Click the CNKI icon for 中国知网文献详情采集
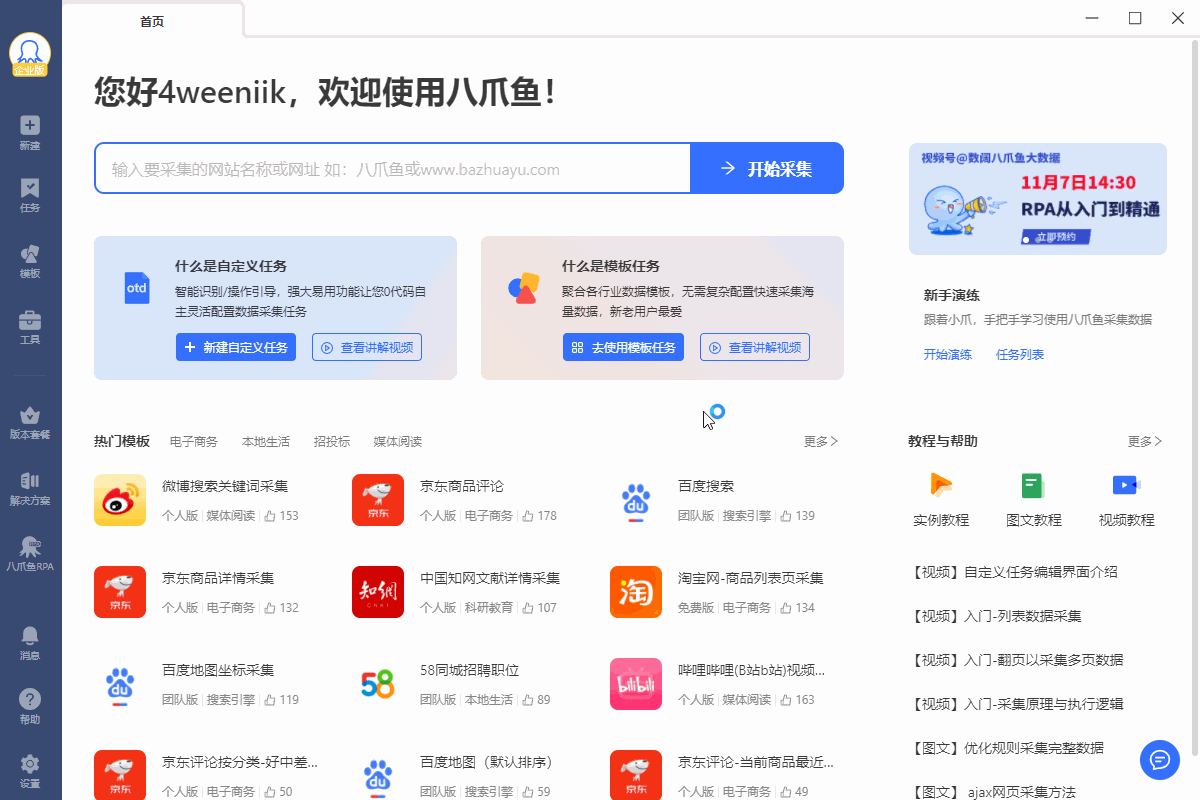Viewport: 1200px width, 800px height. click(x=378, y=592)
